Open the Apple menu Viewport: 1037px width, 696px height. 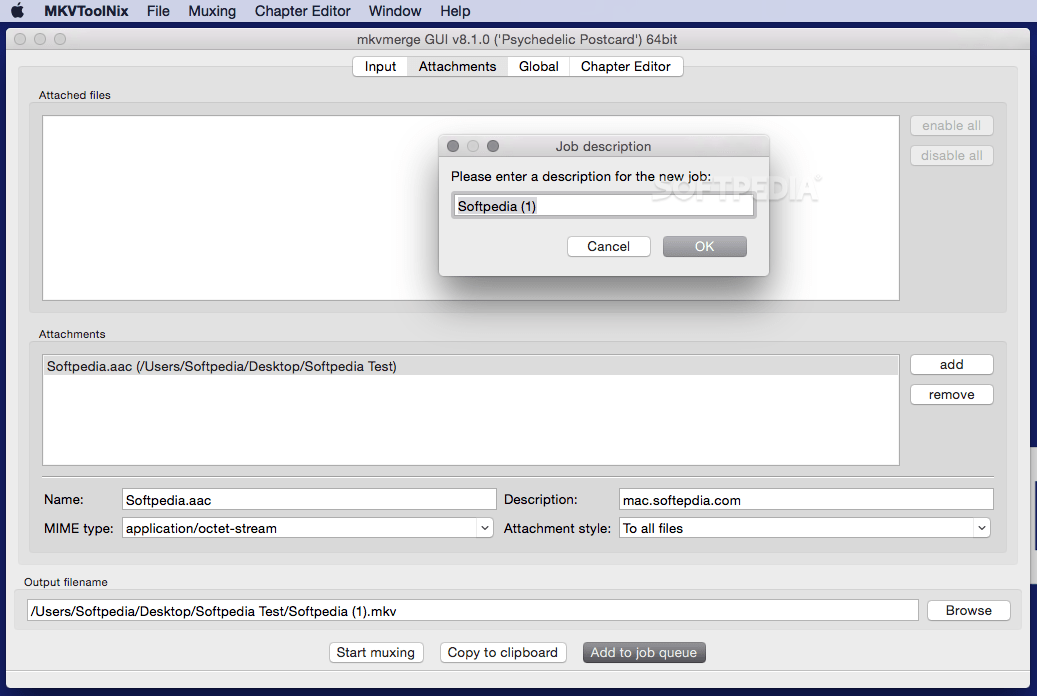(x=18, y=11)
